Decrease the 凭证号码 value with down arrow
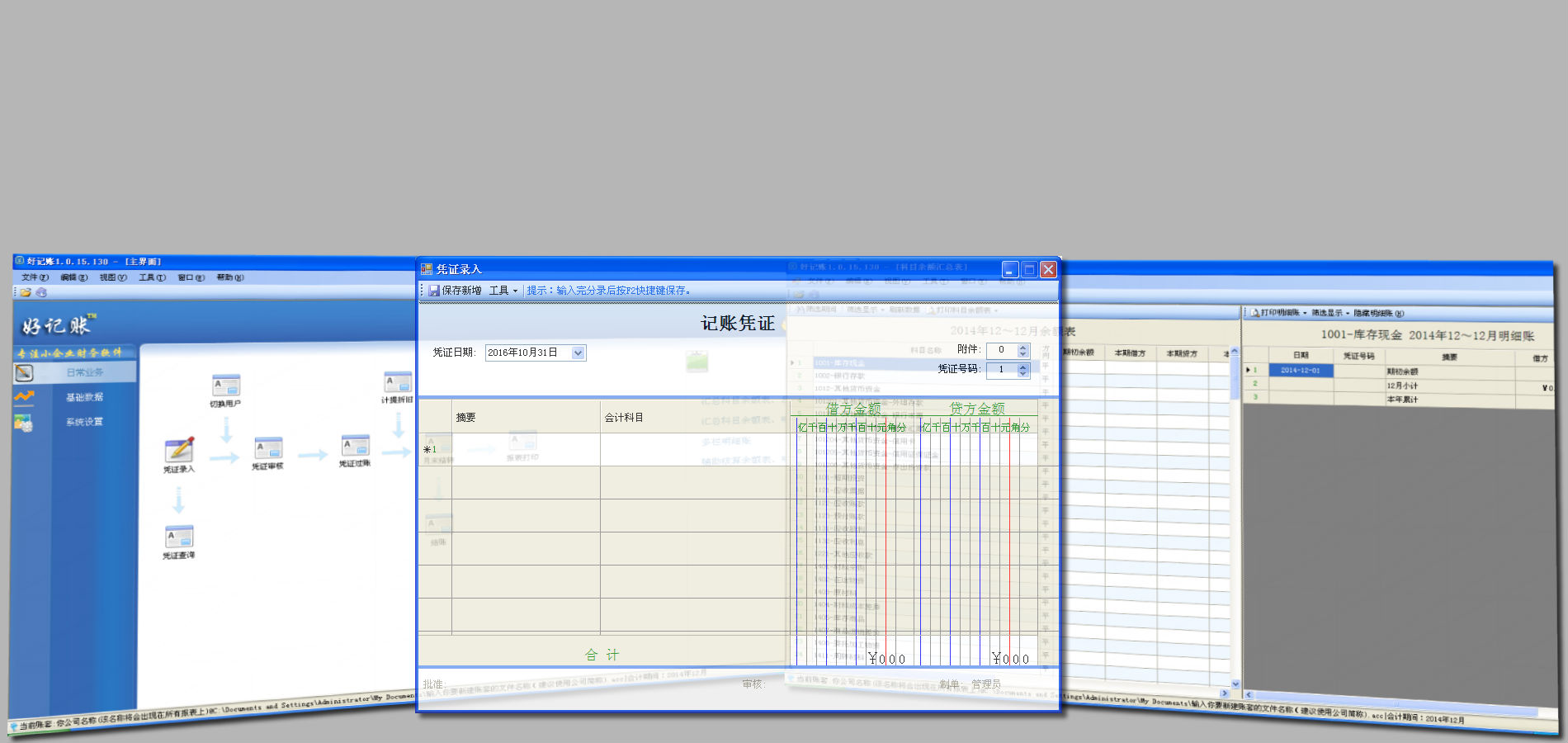The height and width of the screenshot is (743, 1568). tap(1023, 373)
